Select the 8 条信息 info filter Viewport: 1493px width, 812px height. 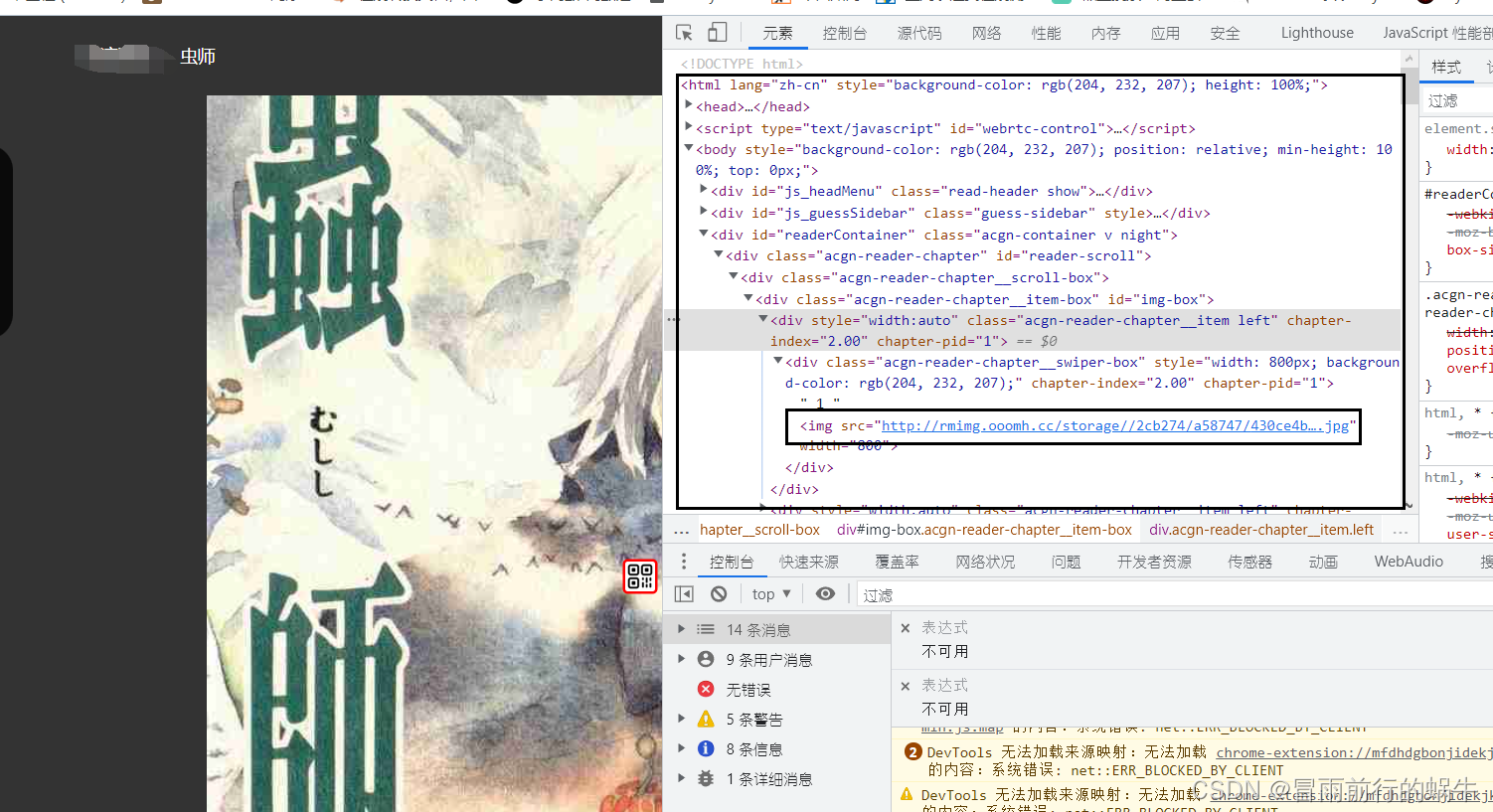753,748
